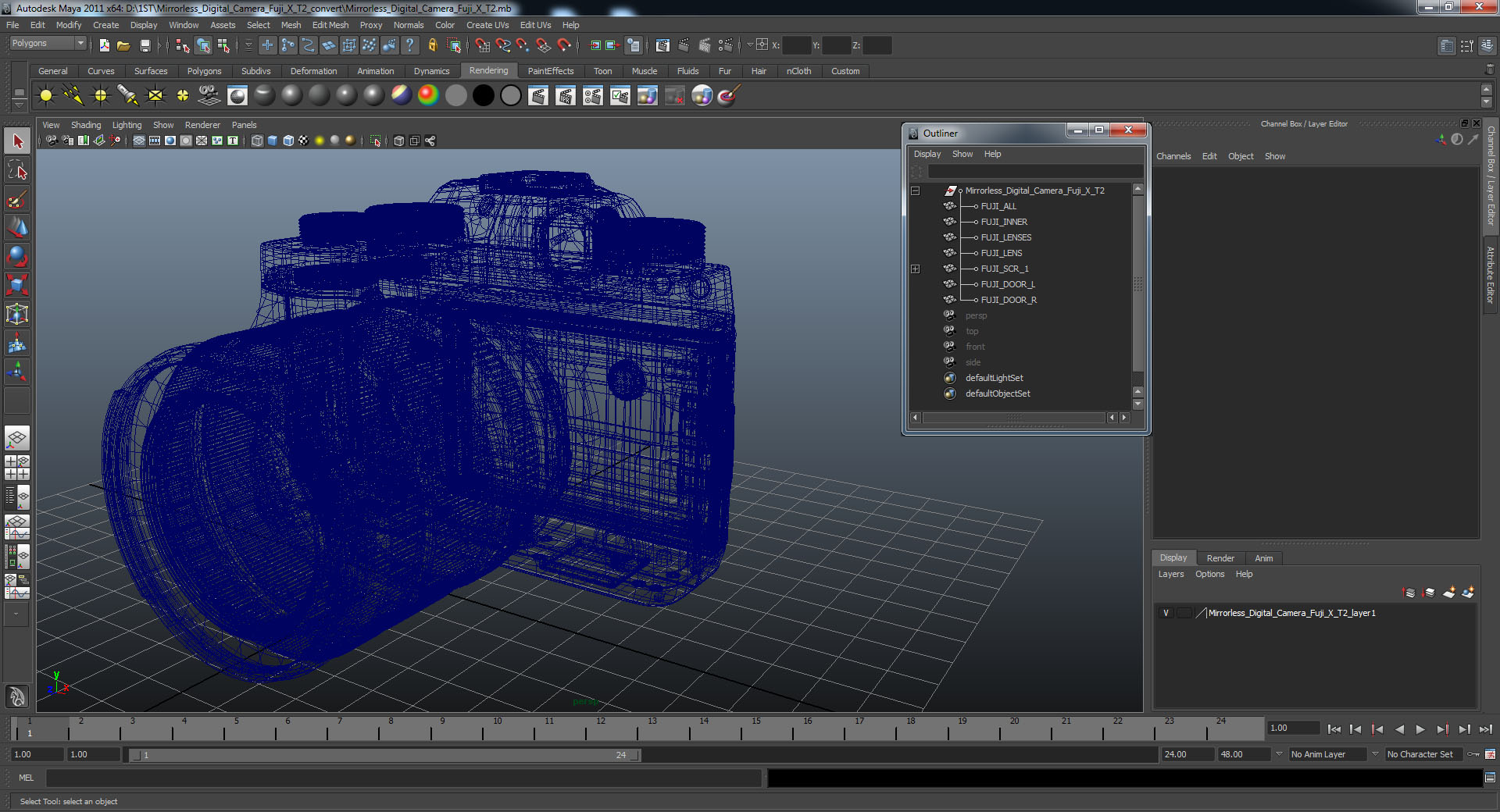Collapse Mirrorless_Digital_Camera_Fuji_X_T2 node in Outliner

pos(915,191)
